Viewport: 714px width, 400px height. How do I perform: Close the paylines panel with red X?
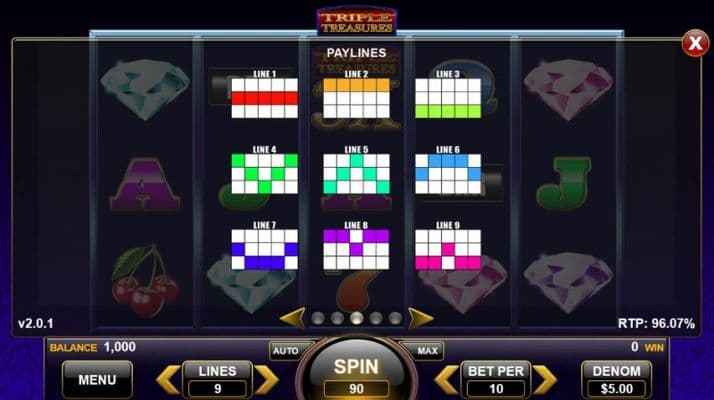[695, 43]
